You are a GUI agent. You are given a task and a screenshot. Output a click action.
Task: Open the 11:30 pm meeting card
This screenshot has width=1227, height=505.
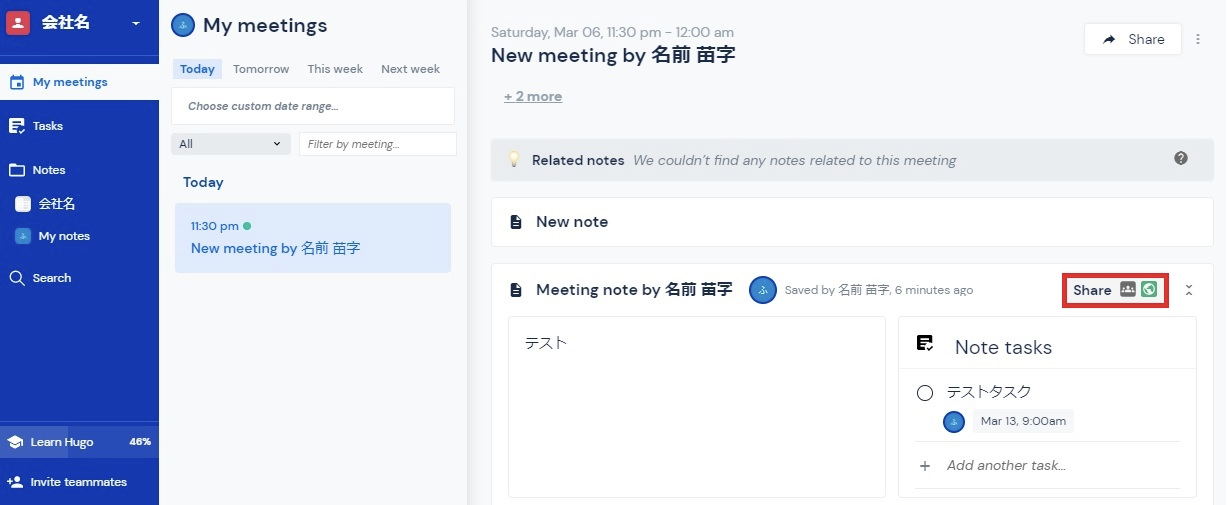pyautogui.click(x=313, y=238)
